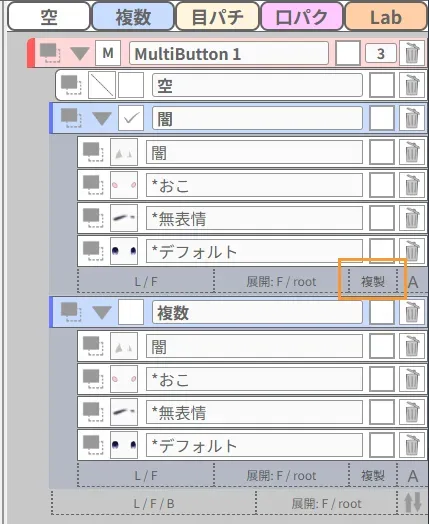Click the M type box on MultiButton 1
Image resolution: width=429 pixels, height=524 pixels.
[108, 53]
